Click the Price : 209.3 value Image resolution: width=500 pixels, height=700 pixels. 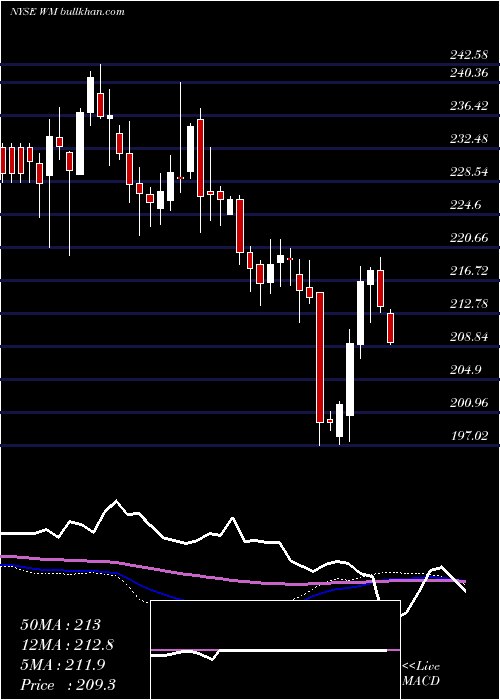(67, 685)
